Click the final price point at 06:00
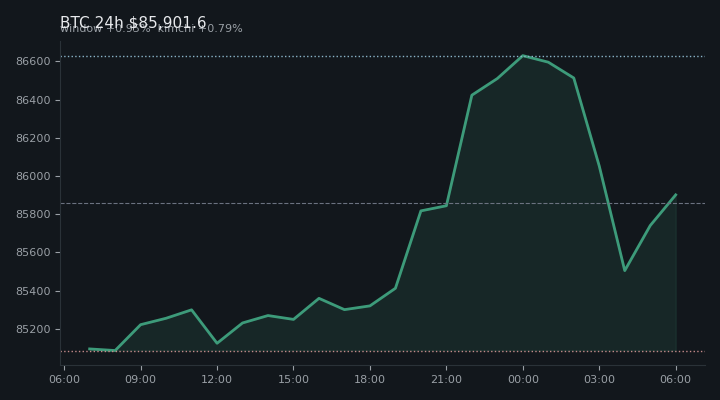 point(676,195)
